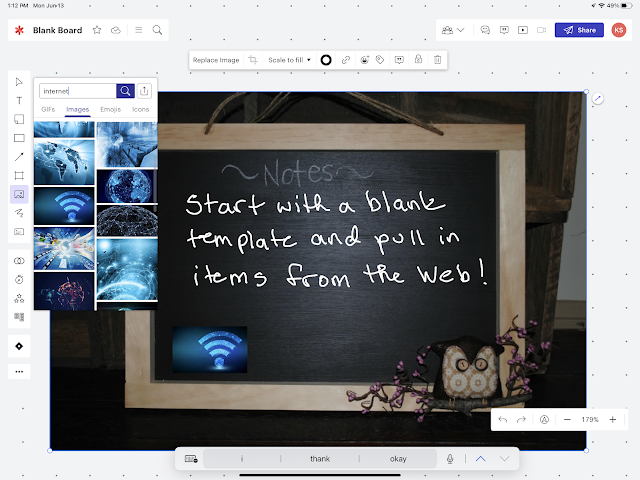
Task: Select the pointer tool in left toolbar
Action: [x=19, y=82]
